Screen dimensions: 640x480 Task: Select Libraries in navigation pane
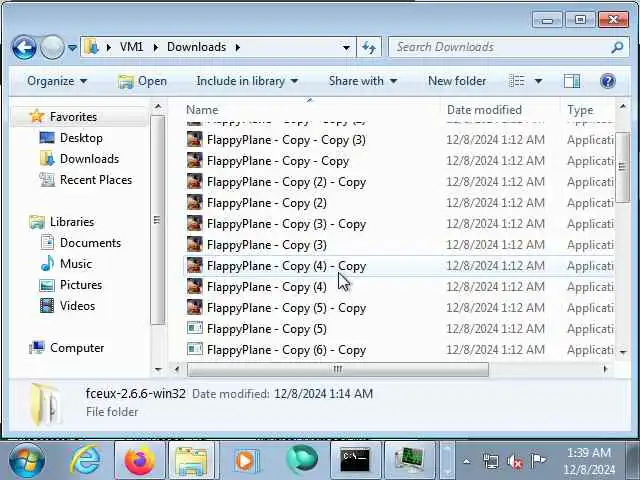tap(72, 222)
